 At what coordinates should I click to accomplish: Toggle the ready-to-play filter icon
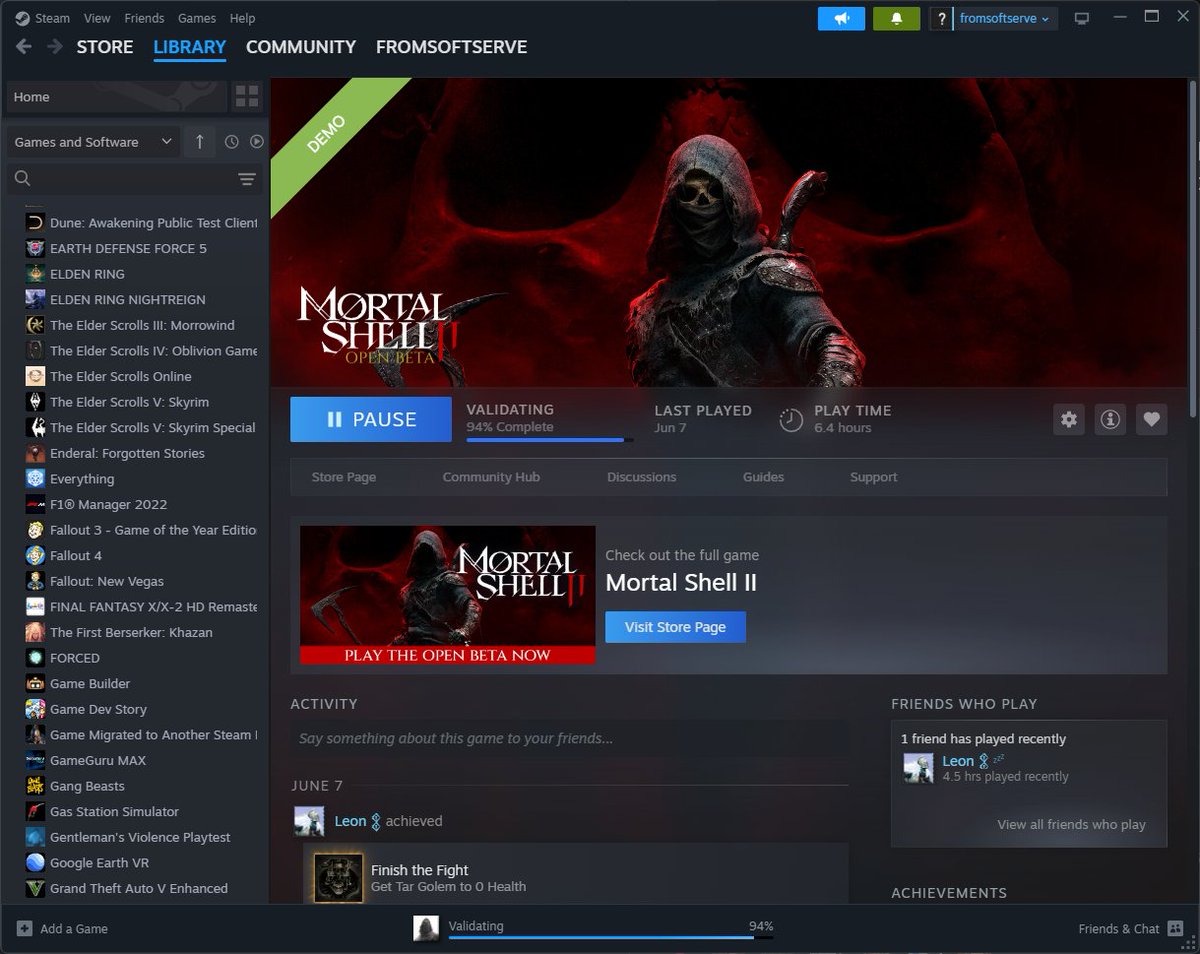[257, 142]
